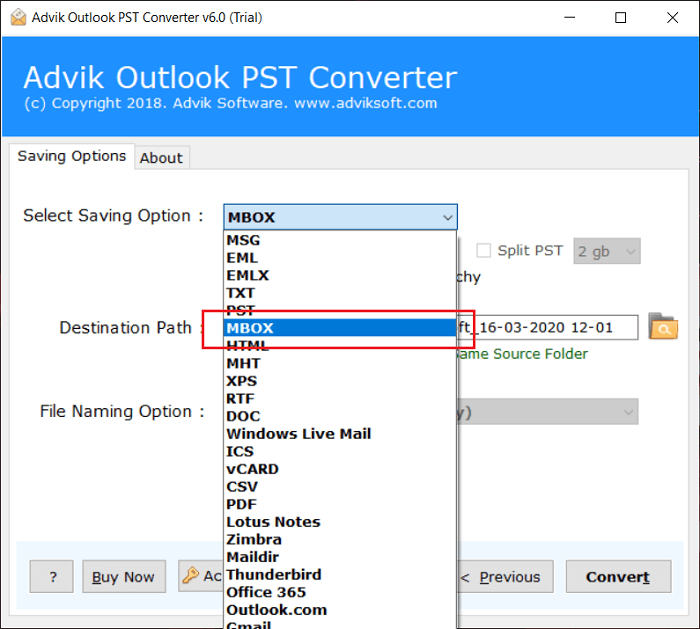This screenshot has width=700, height=629.
Task: Choose DOC from the saving list
Action: 340,416
